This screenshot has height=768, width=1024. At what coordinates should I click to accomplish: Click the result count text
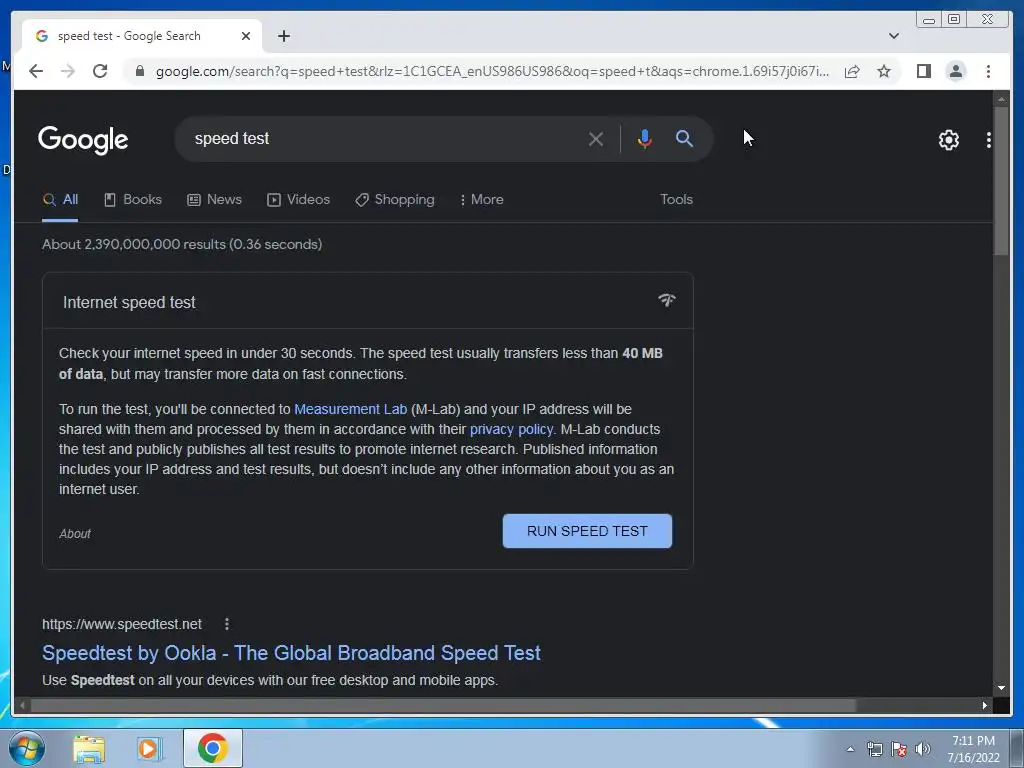tap(182, 244)
